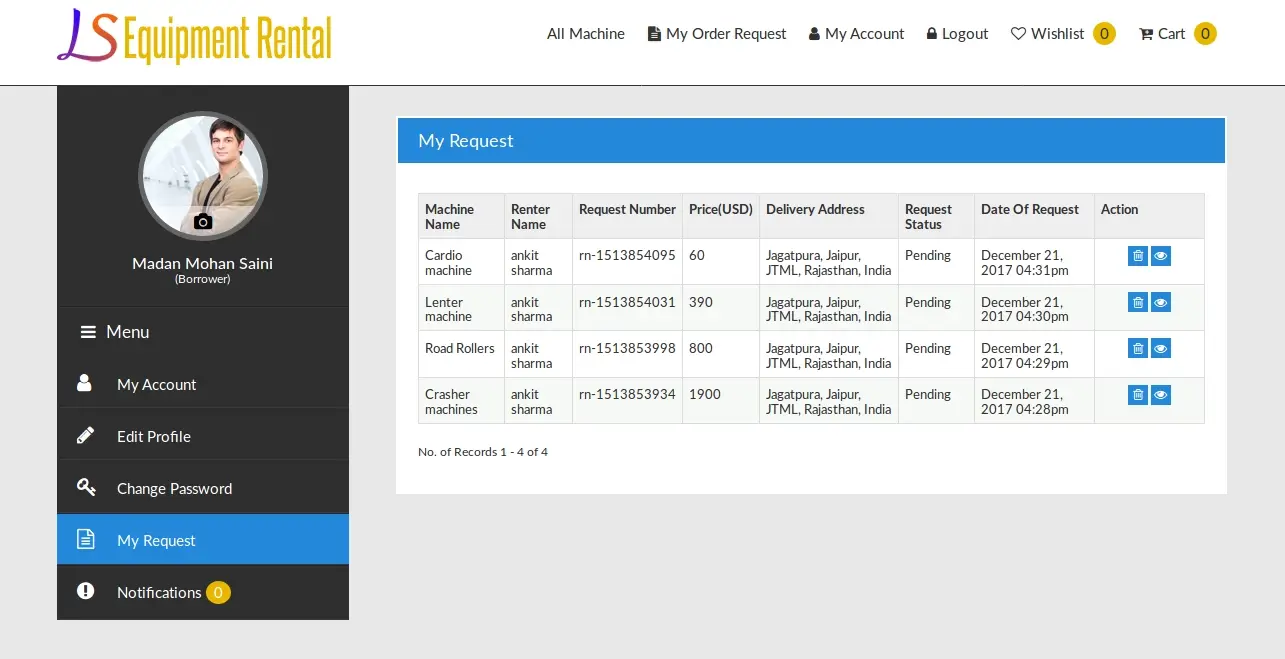The image size is (1285, 659).
Task: Delete the Cardio machine request
Action: (1138, 256)
